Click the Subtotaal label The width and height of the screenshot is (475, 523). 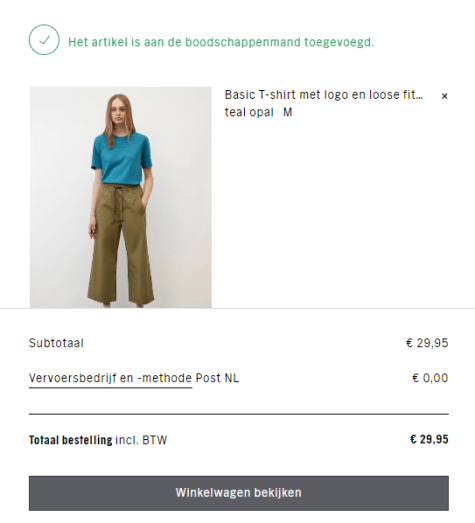click(56, 343)
